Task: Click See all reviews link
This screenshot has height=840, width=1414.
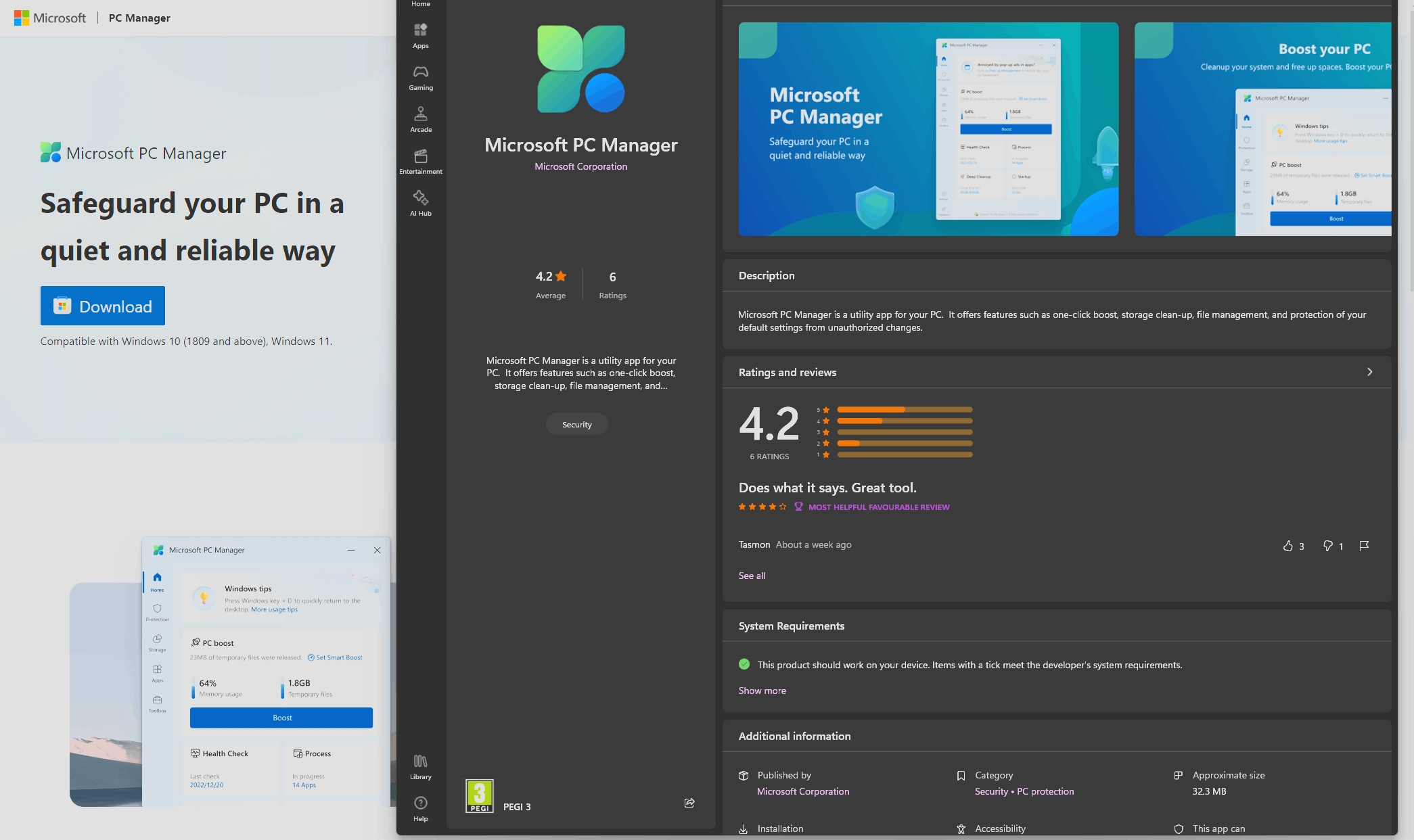Action: pyautogui.click(x=752, y=576)
